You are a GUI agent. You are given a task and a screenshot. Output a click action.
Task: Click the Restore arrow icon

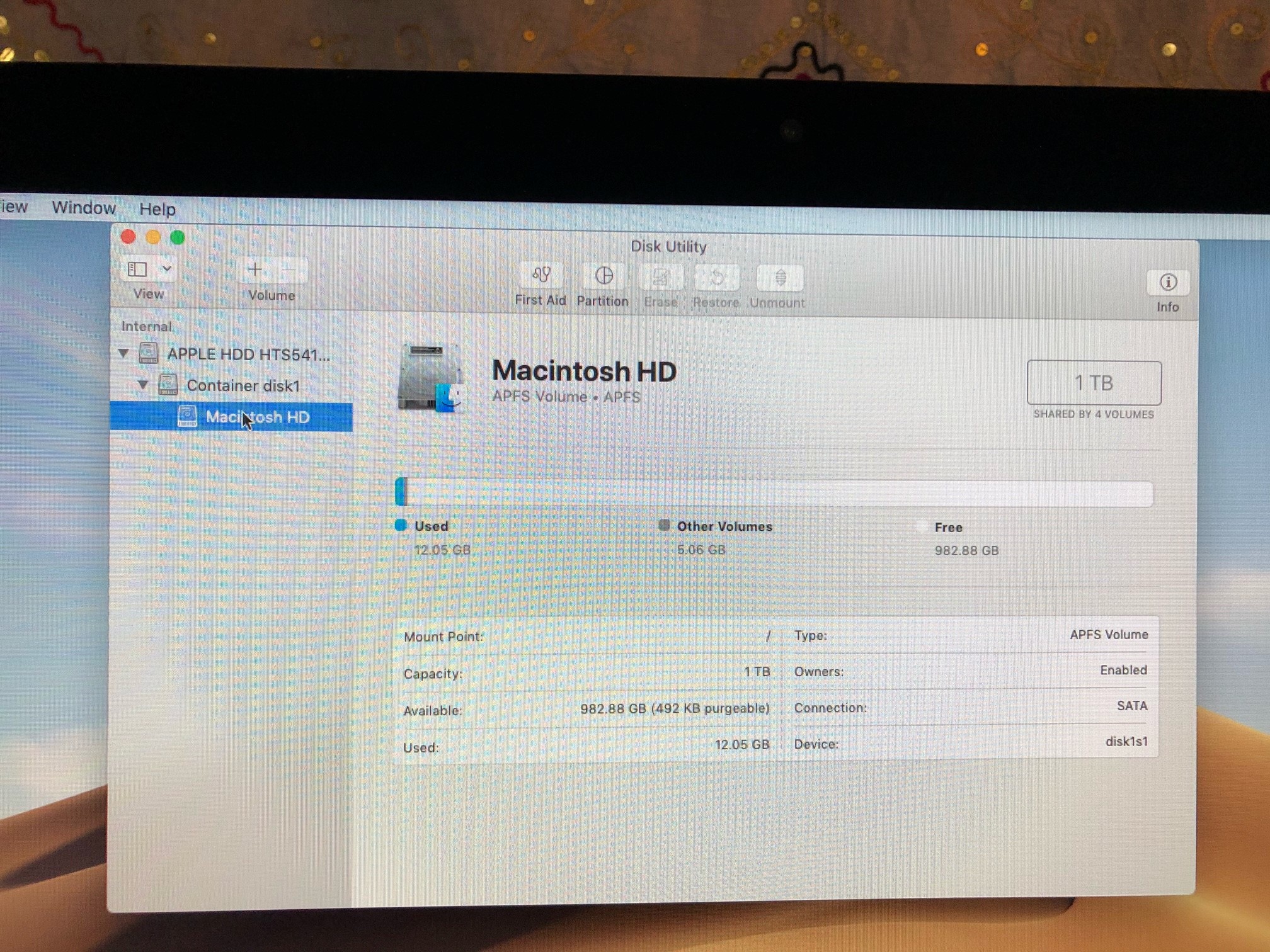tap(716, 278)
